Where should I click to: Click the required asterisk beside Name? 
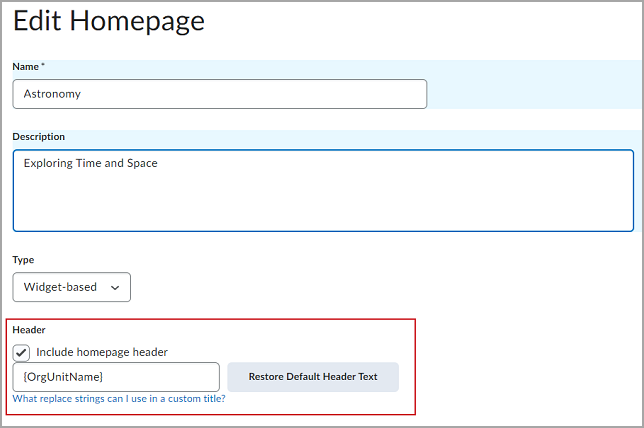[x=43, y=64]
